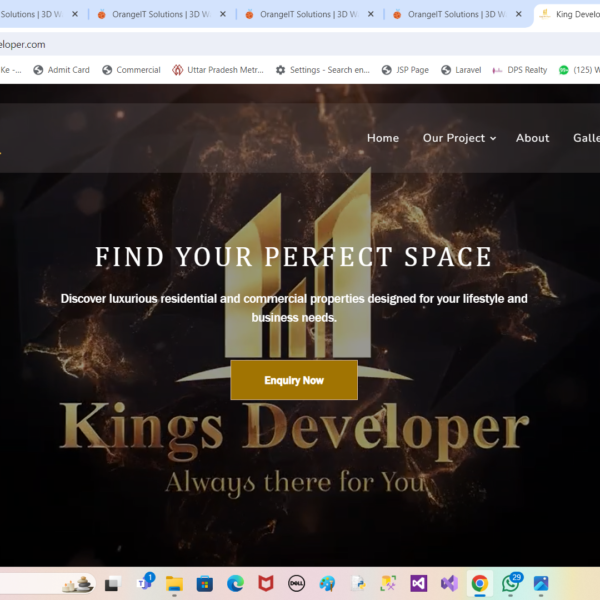This screenshot has height=600, width=600.
Task: Open File Explorer from the taskbar
Action: [174, 583]
